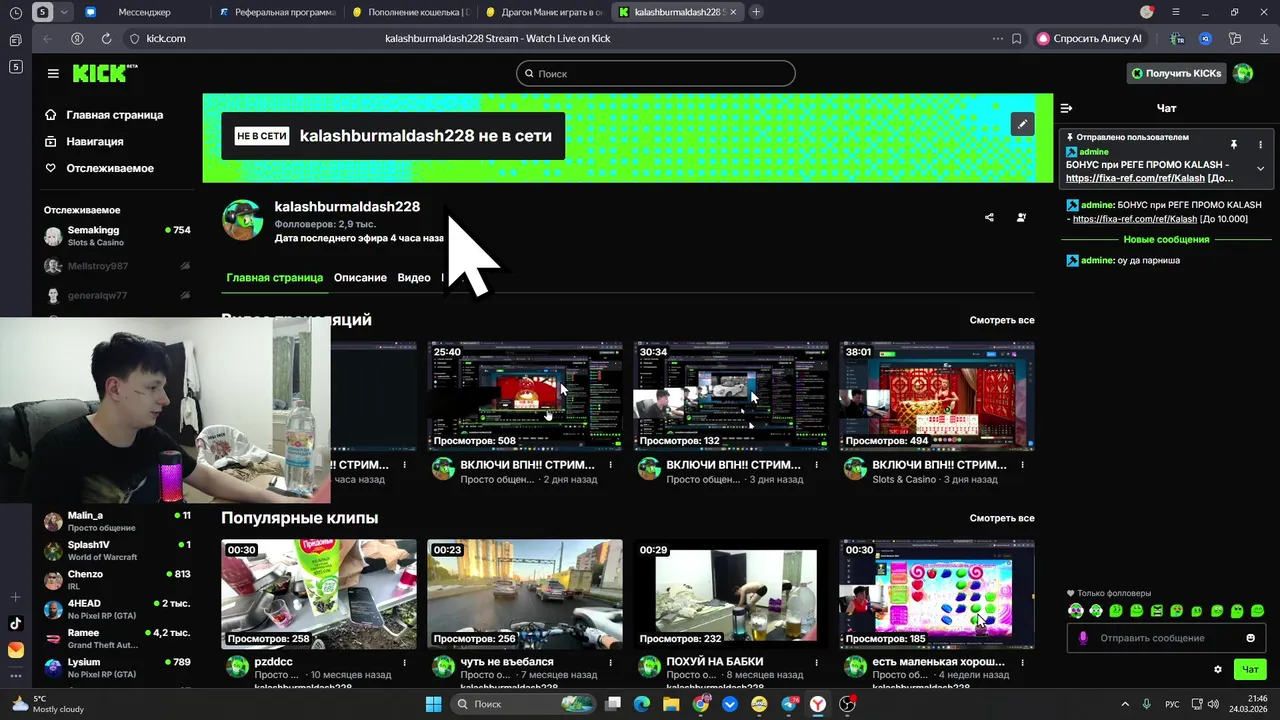Open options for есть маленькая хорош clip
1280x720 pixels.
(x=1023, y=662)
